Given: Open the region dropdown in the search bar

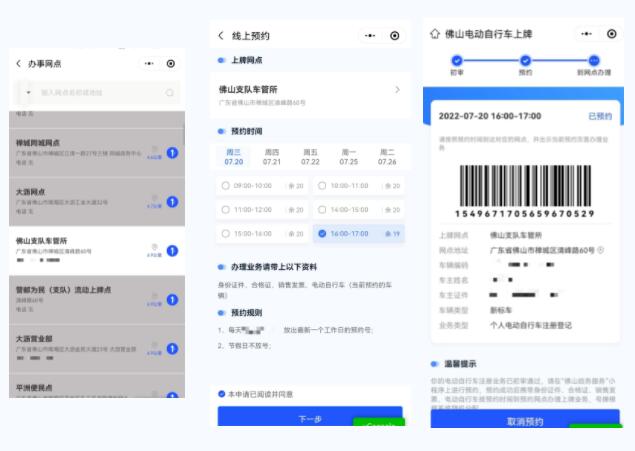Looking at the screenshot, I should (x=27, y=93).
